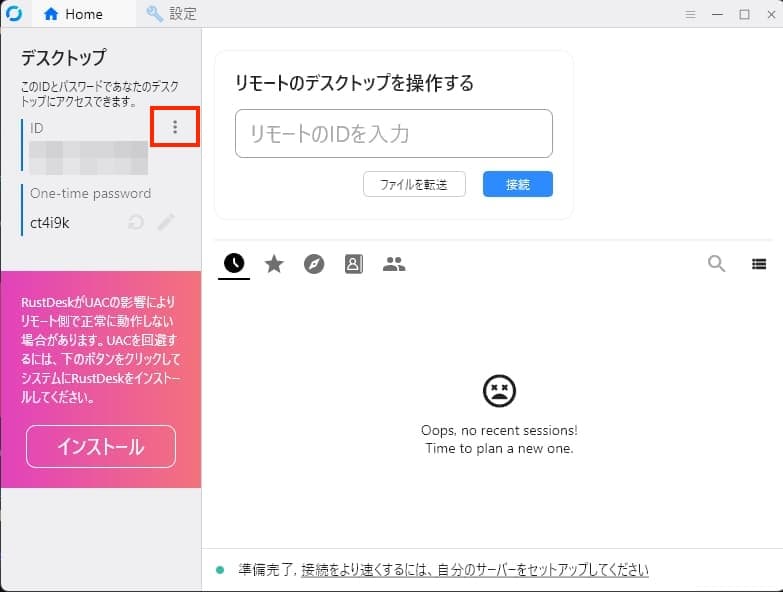Minimize the RustDesk window
The height and width of the screenshot is (592, 783).
point(718,14)
